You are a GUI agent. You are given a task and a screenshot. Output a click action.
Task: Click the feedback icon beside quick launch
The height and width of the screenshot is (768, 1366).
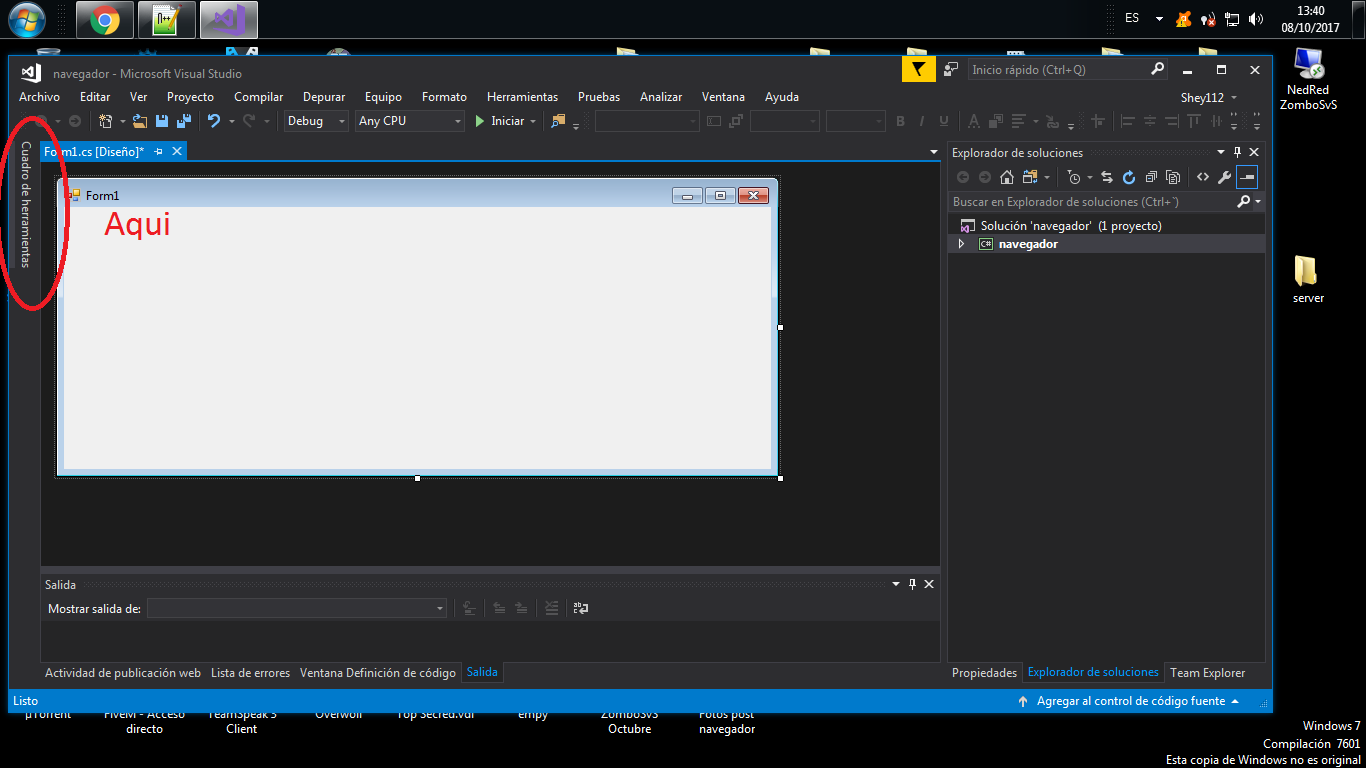[x=952, y=70]
